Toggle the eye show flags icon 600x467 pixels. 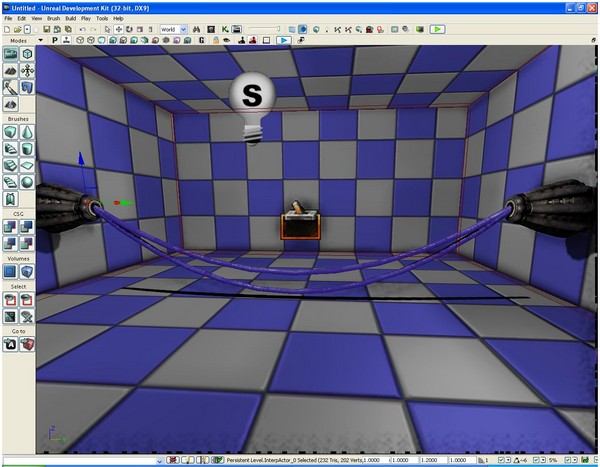tap(227, 40)
